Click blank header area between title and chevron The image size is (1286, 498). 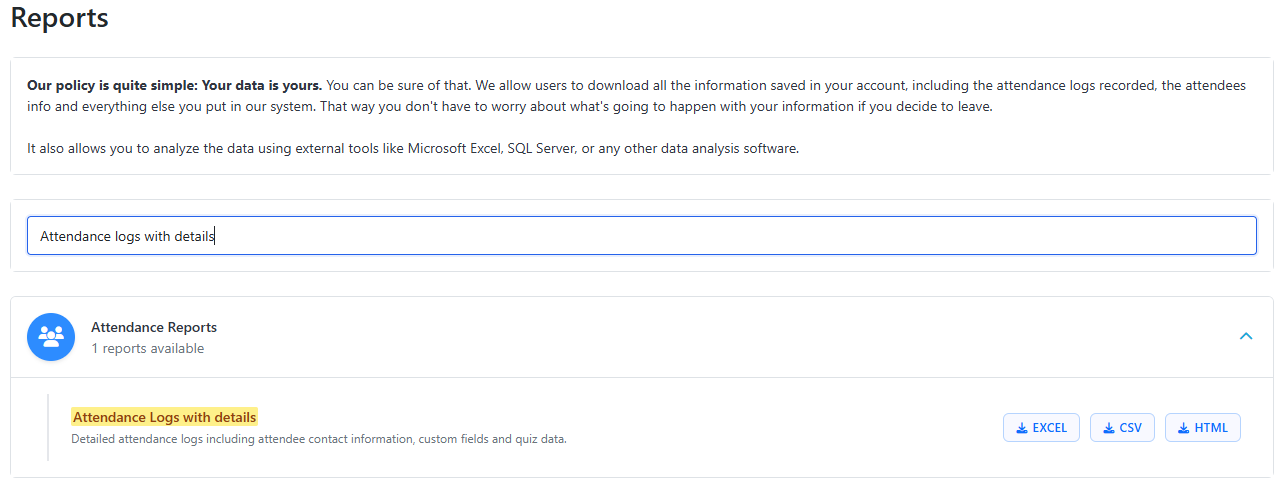700,337
